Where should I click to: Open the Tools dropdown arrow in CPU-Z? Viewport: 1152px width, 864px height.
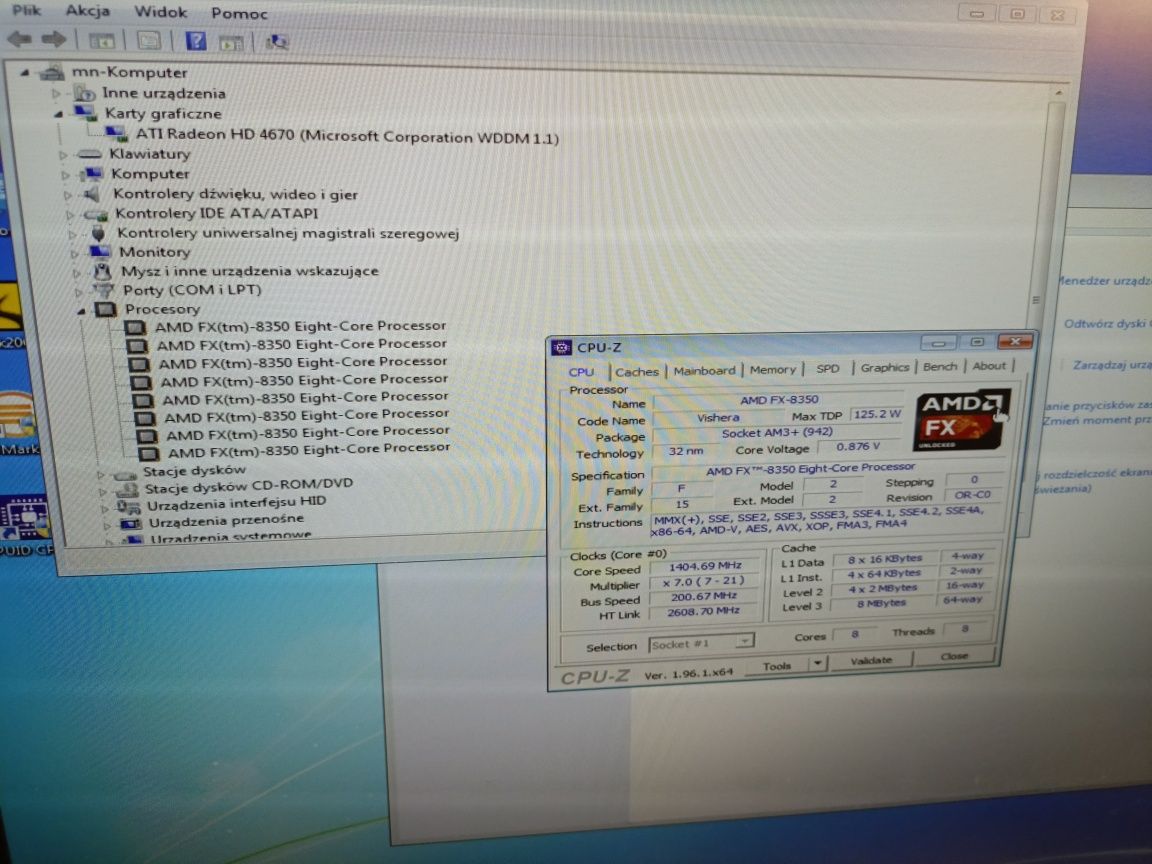pyautogui.click(x=818, y=663)
